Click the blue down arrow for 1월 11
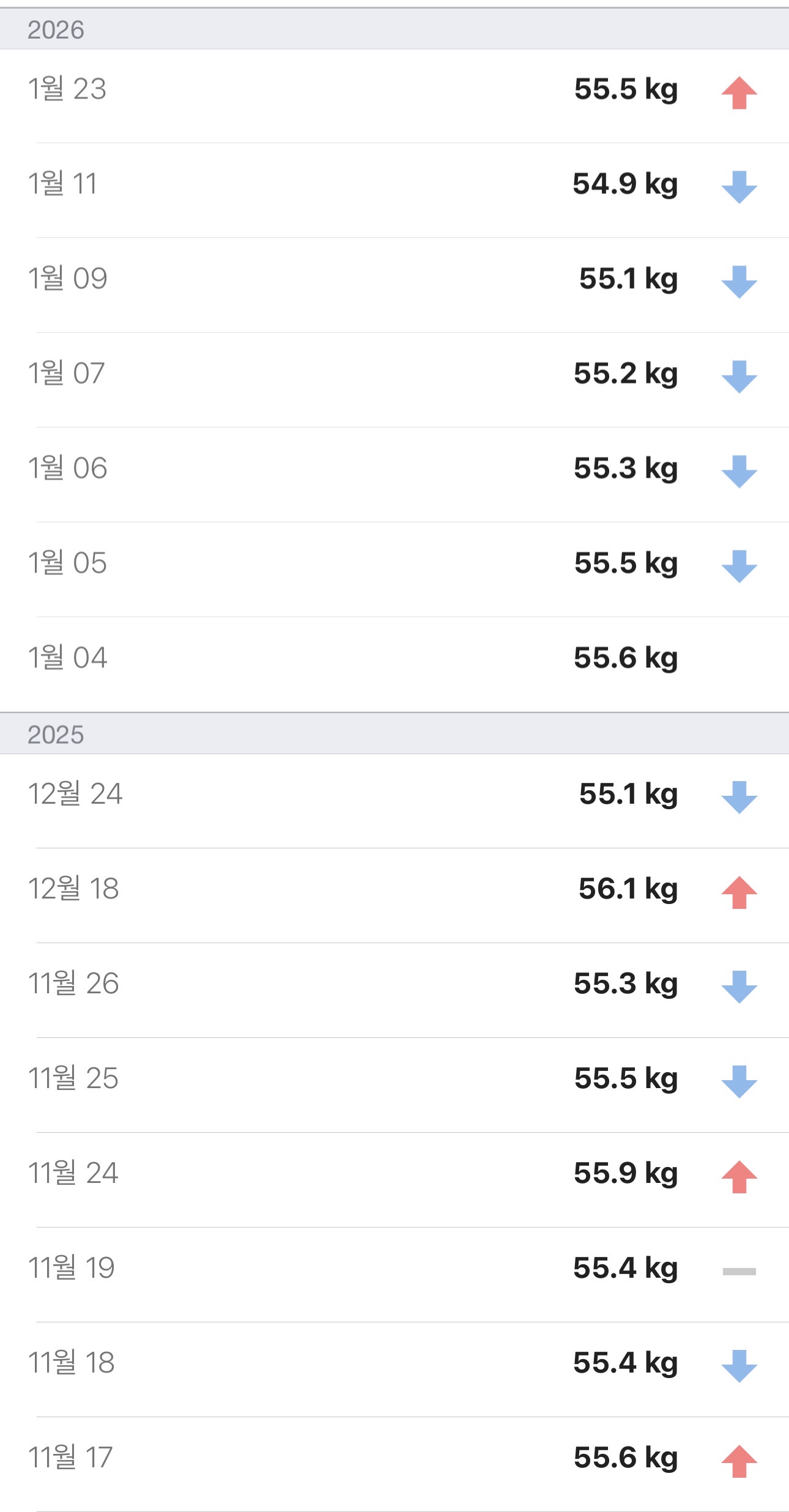789x1512 pixels. pos(739,187)
